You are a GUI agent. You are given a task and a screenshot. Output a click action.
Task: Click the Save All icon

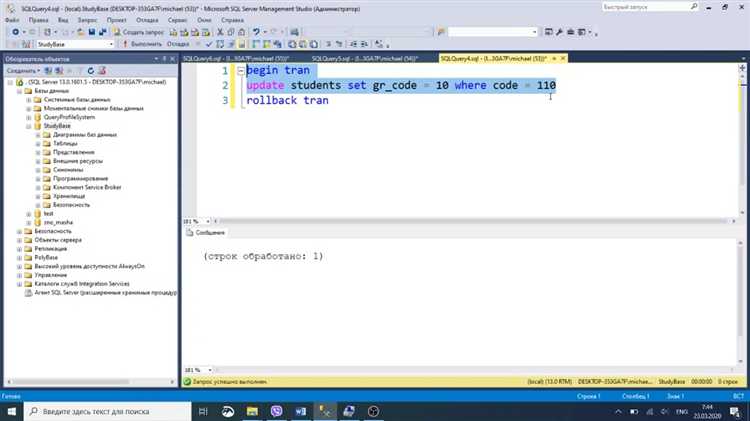tap(102, 32)
